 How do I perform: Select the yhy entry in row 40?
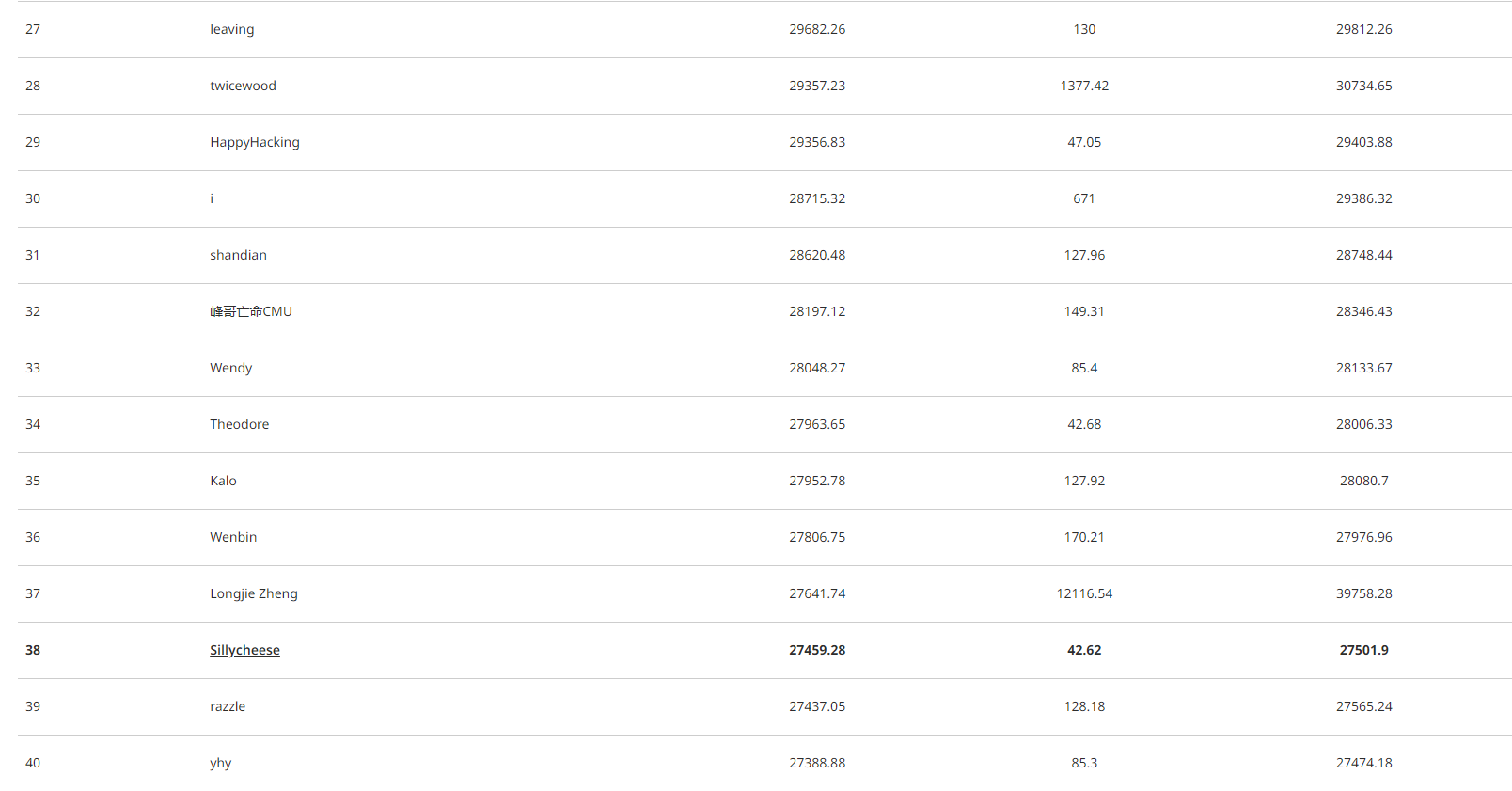pos(220,763)
